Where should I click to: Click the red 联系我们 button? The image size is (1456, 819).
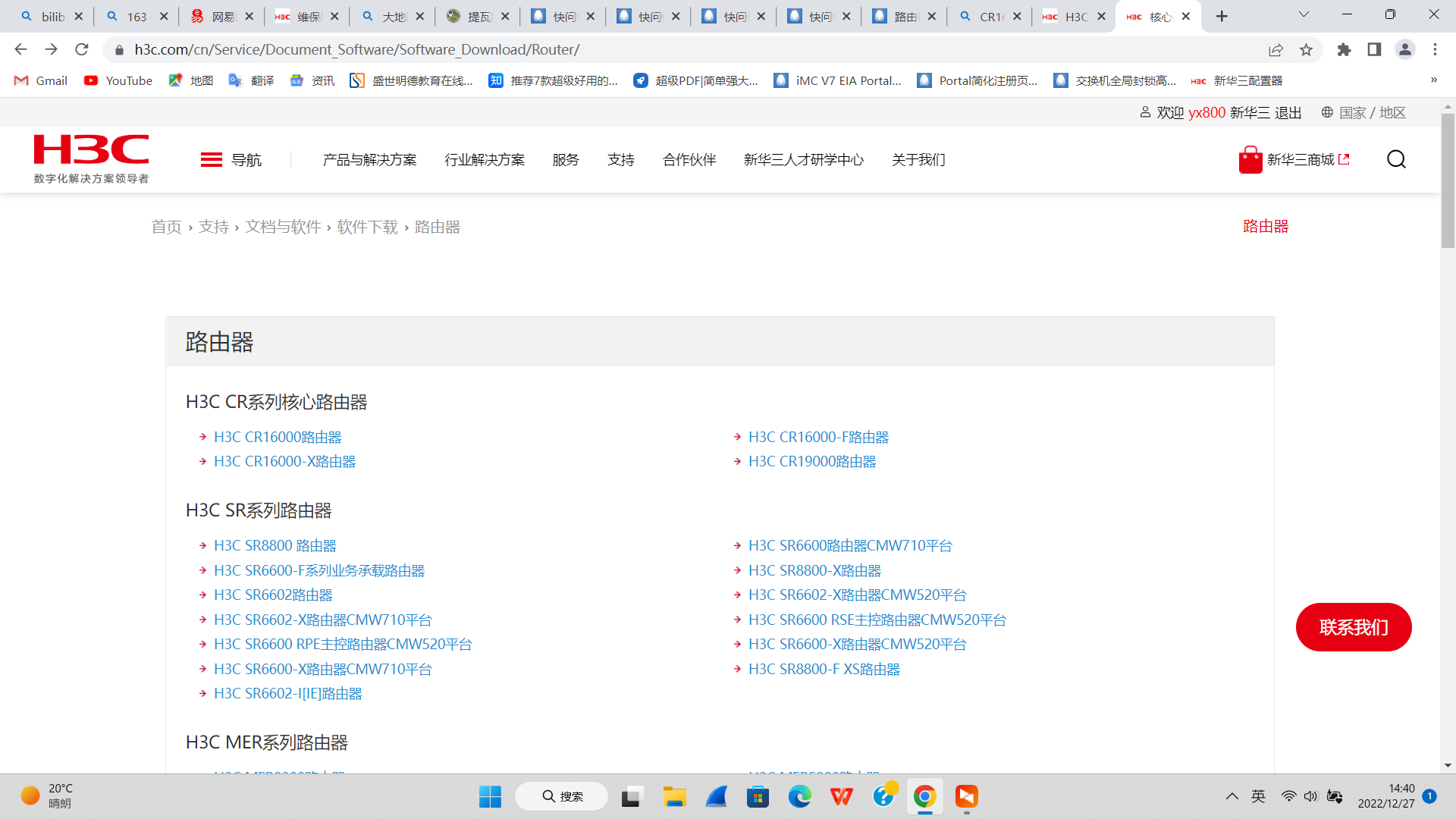[x=1354, y=627]
